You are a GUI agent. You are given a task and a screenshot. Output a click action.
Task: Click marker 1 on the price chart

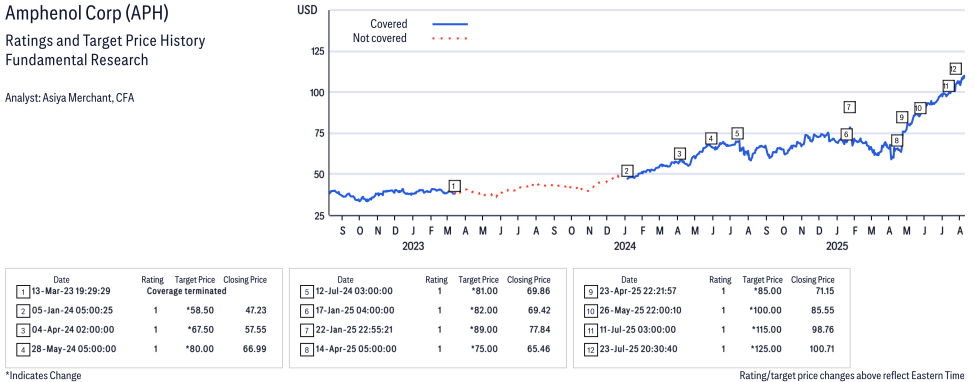pyautogui.click(x=455, y=186)
